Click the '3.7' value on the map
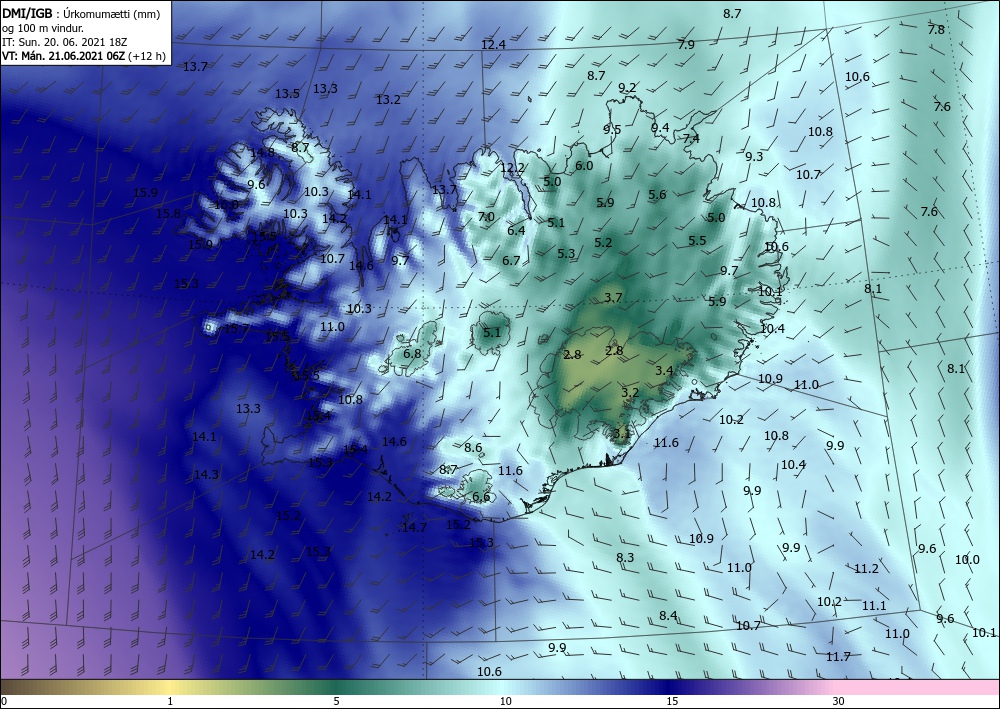Image resolution: width=1000 pixels, height=709 pixels. [x=613, y=298]
